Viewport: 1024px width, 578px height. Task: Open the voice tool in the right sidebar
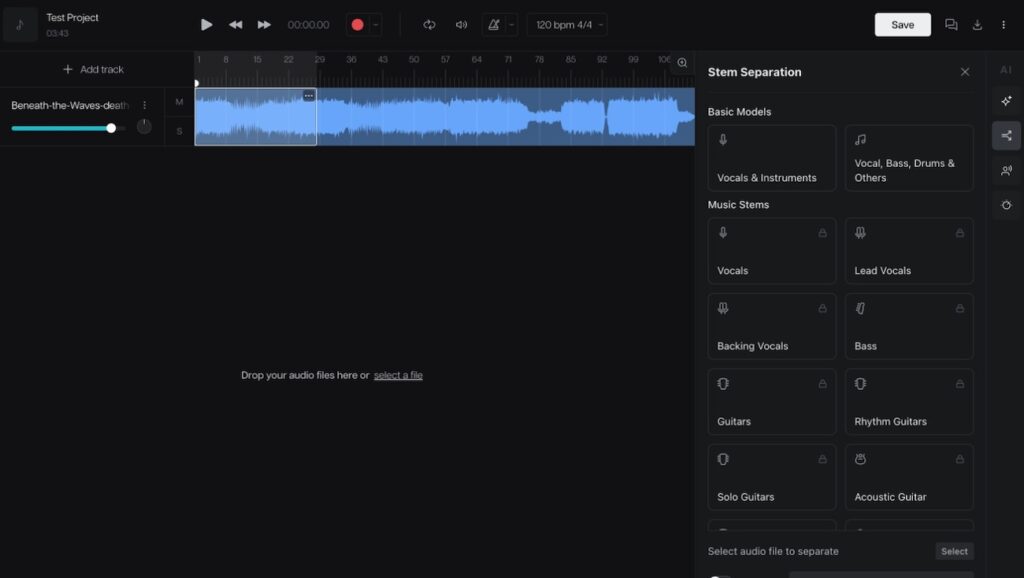click(x=1006, y=170)
